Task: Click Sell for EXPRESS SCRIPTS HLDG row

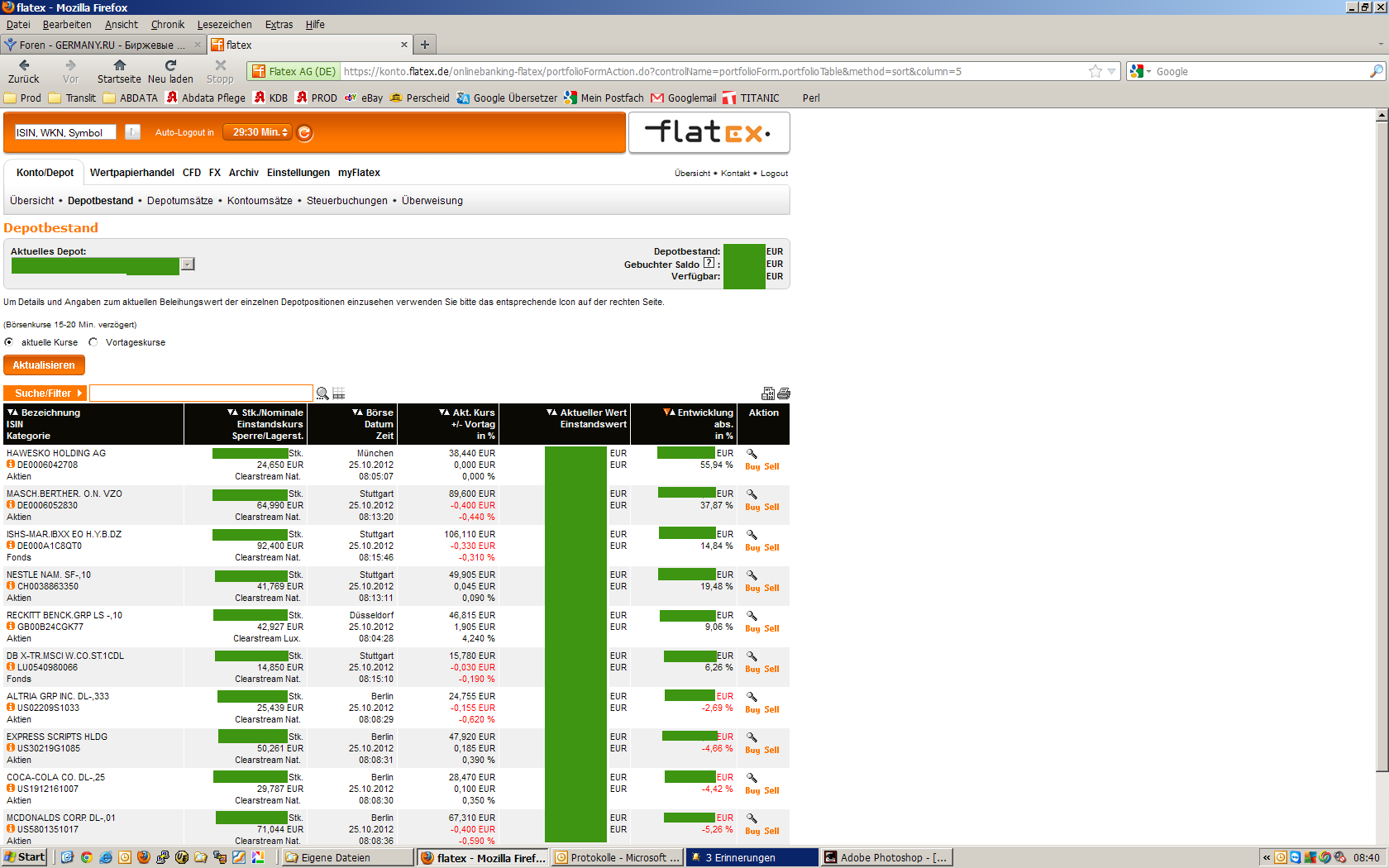Action: click(771, 751)
